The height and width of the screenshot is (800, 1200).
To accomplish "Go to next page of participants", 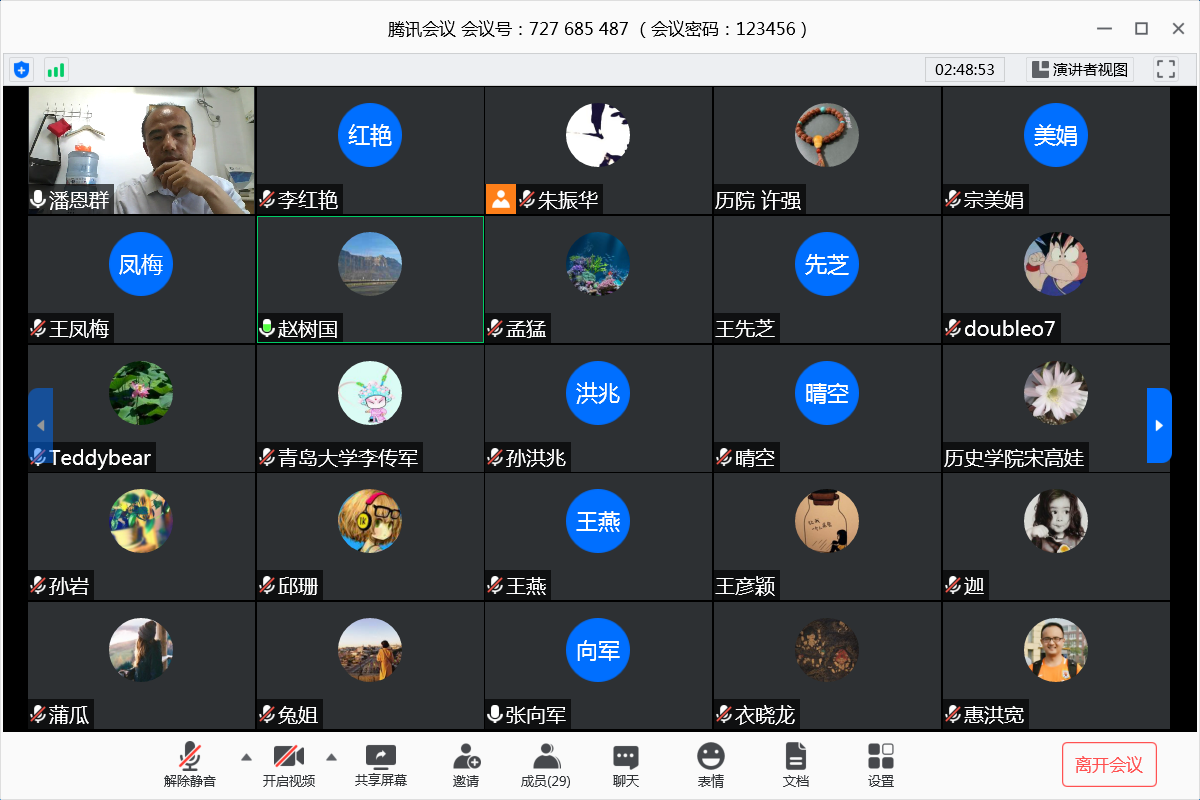I will (1158, 425).
